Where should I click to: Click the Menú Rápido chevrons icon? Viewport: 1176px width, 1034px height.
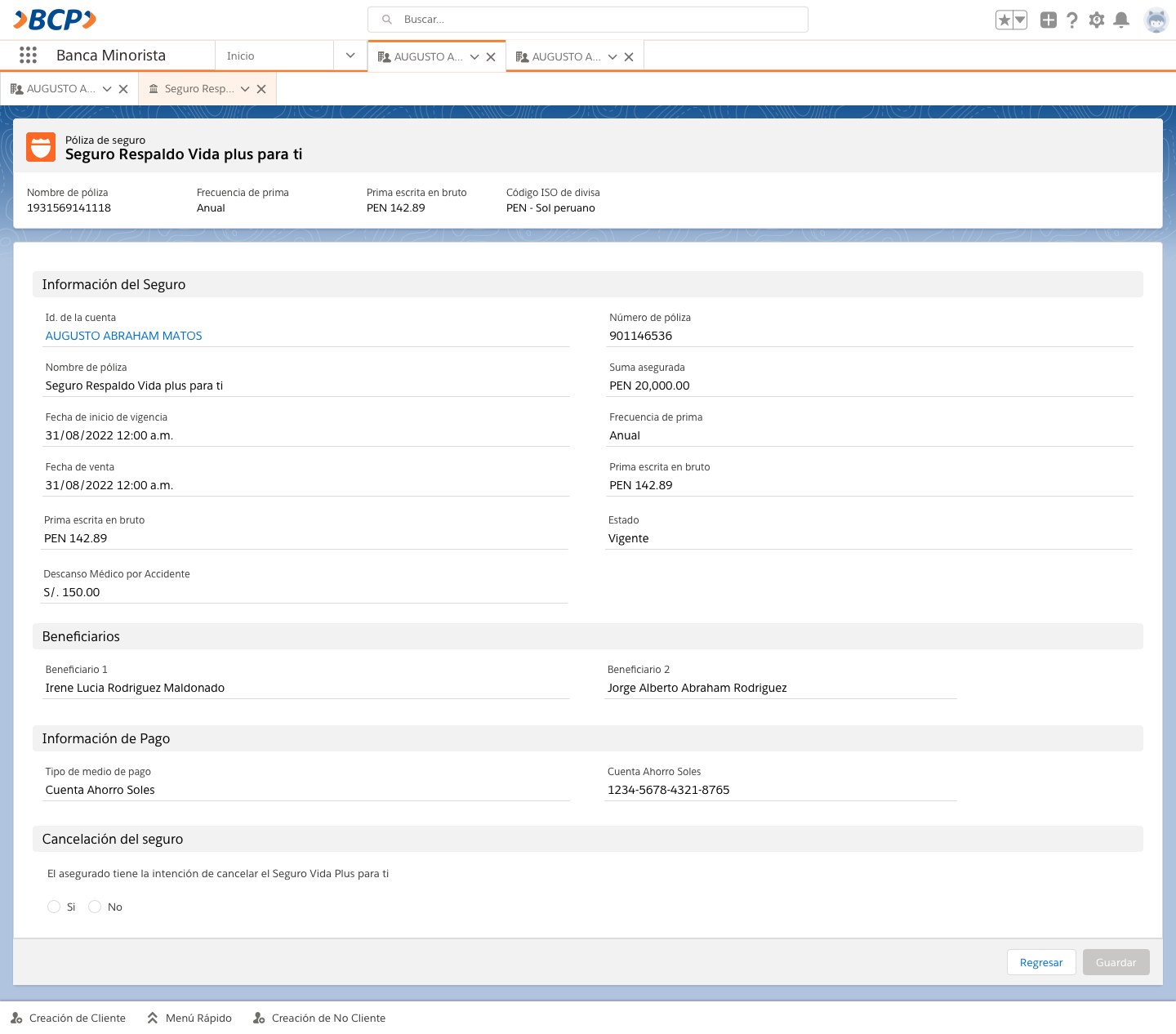click(x=153, y=1018)
